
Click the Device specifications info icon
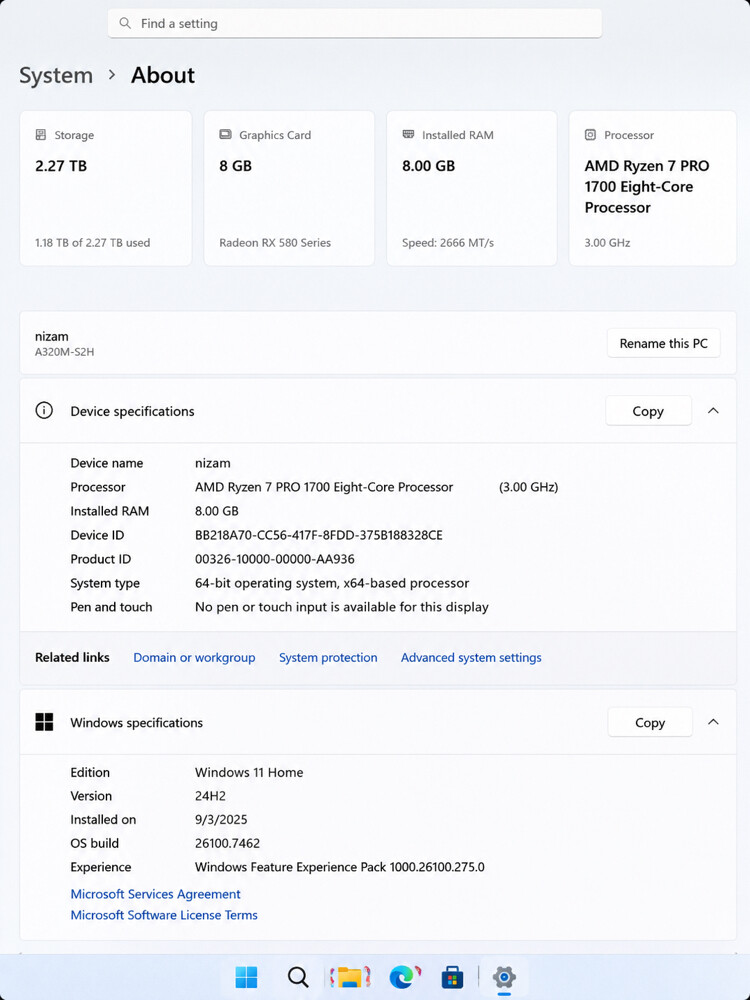(44, 411)
